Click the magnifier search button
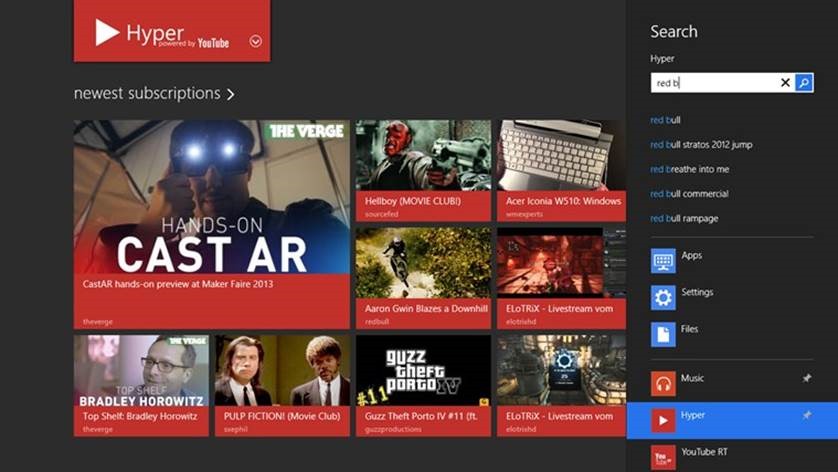 [x=804, y=83]
